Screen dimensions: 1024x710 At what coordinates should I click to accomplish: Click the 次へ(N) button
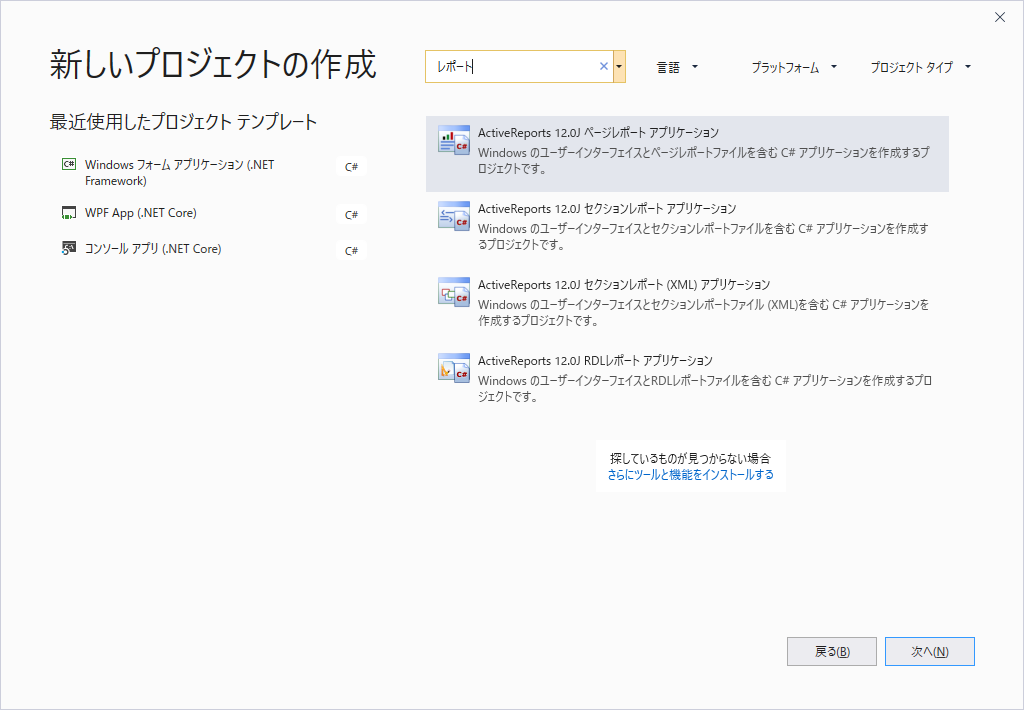pos(929,651)
